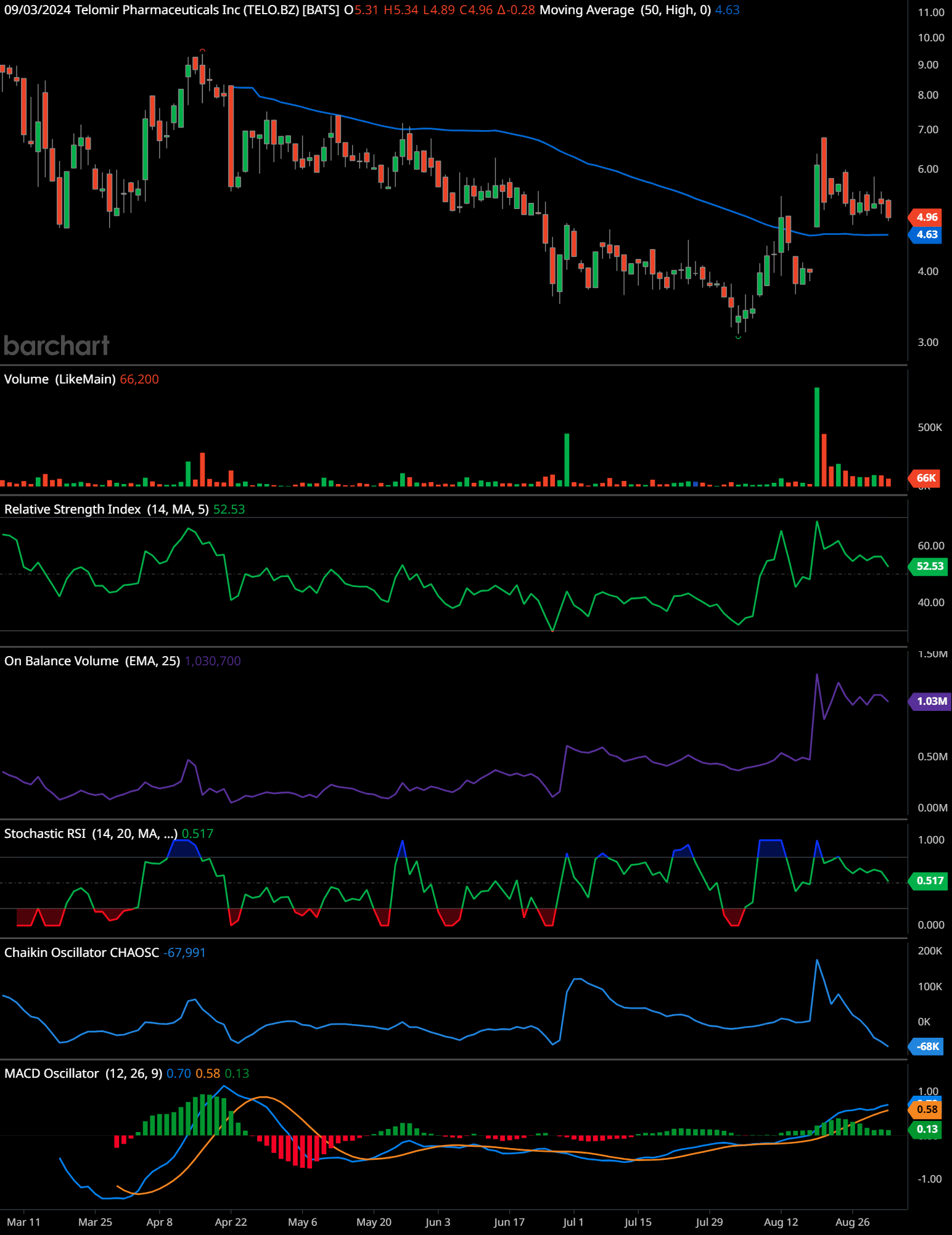Image resolution: width=952 pixels, height=1235 pixels.
Task: Click the 40.00 RSI axis label
Action: 931,602
